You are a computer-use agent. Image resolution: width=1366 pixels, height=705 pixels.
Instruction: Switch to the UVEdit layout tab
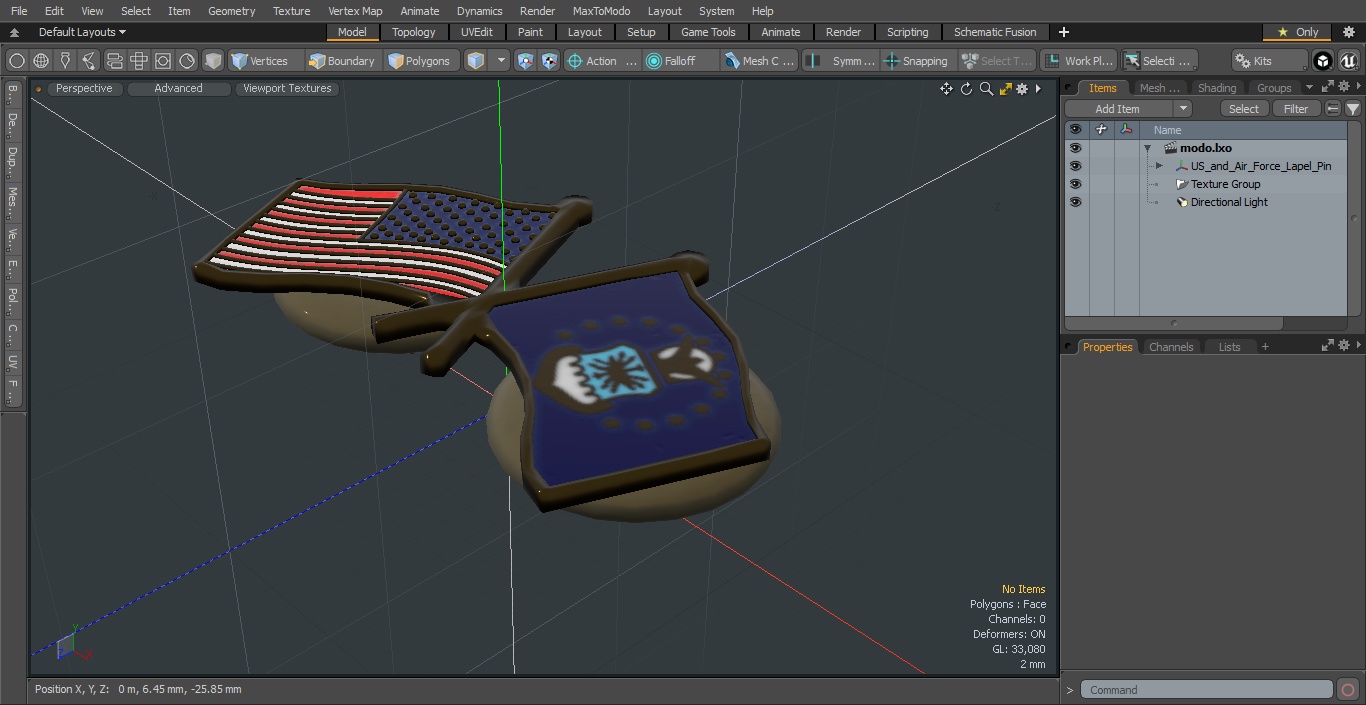(477, 32)
